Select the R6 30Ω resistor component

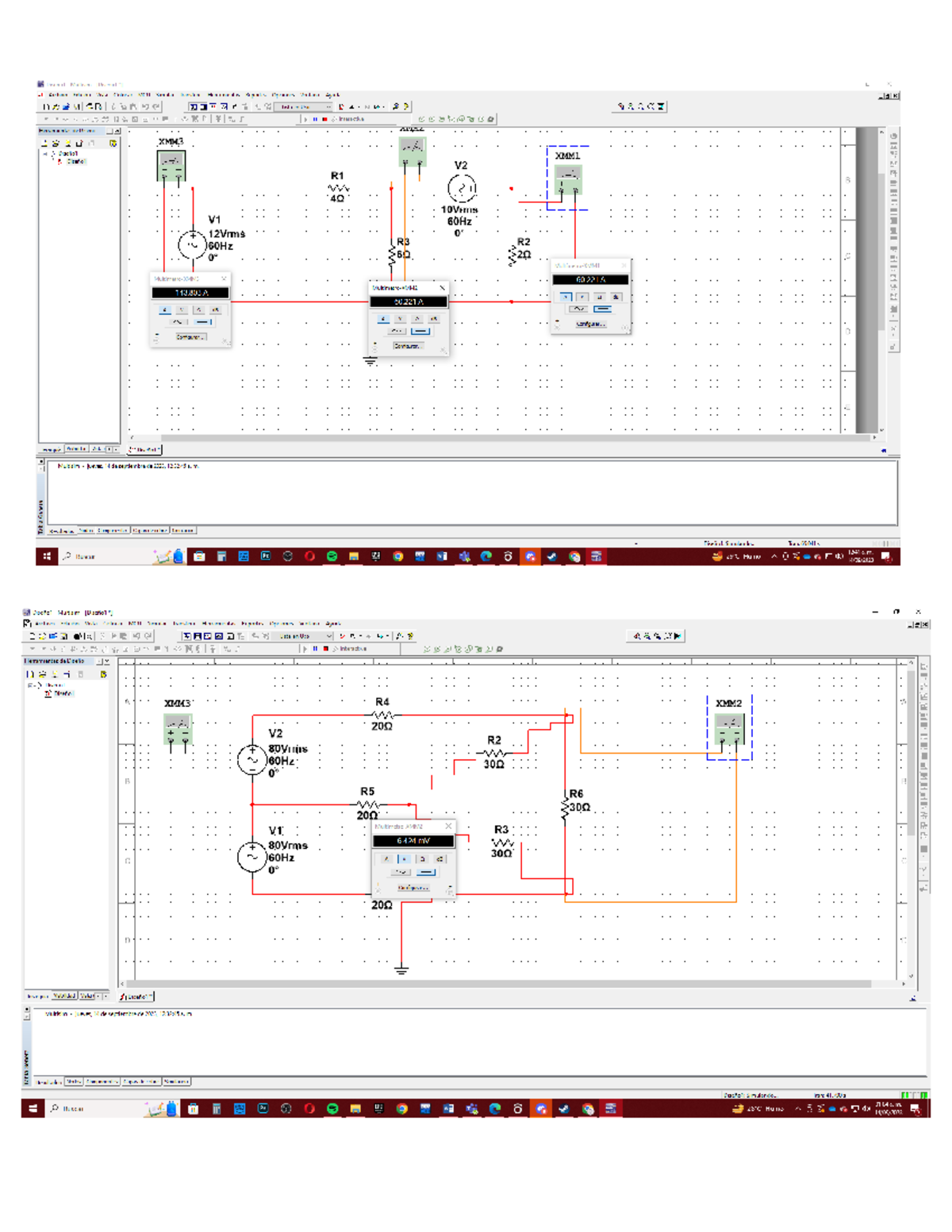tap(565, 808)
